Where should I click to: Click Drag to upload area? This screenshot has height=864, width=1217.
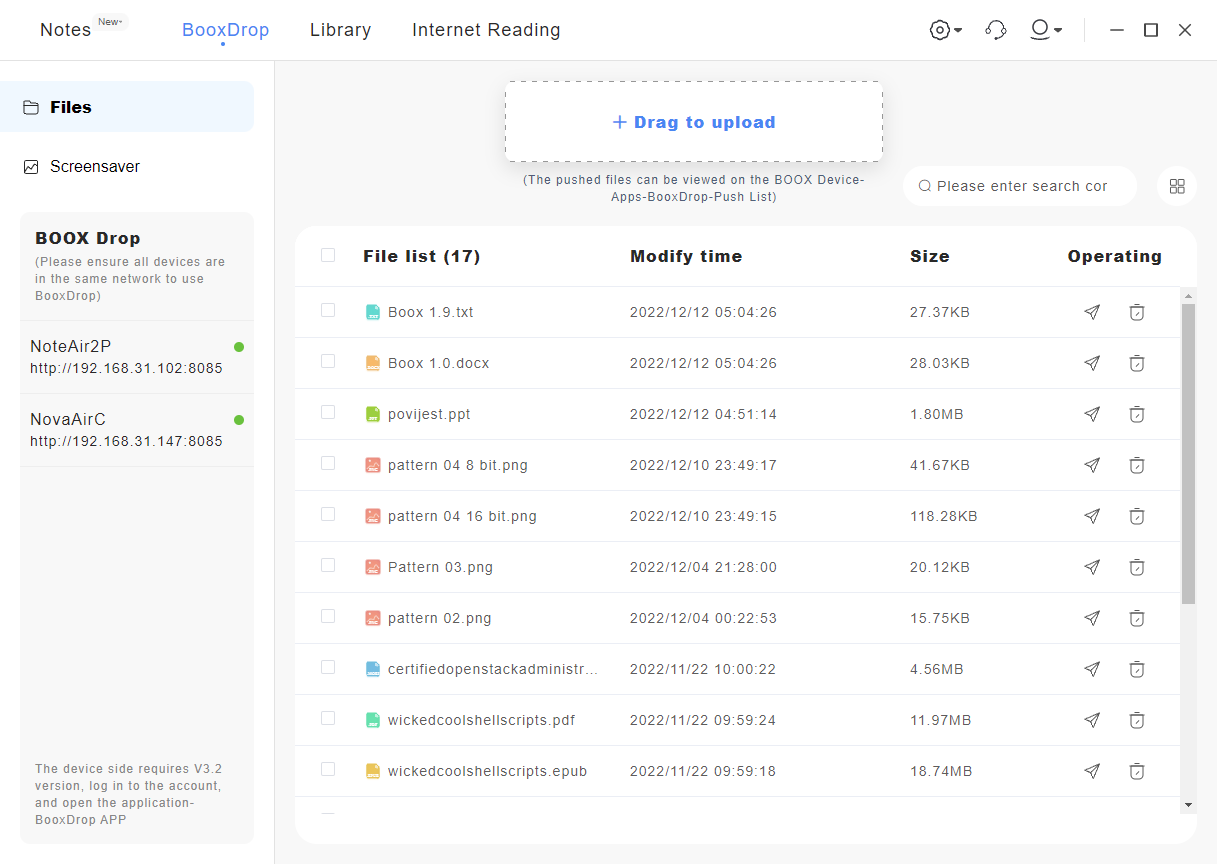coord(694,122)
